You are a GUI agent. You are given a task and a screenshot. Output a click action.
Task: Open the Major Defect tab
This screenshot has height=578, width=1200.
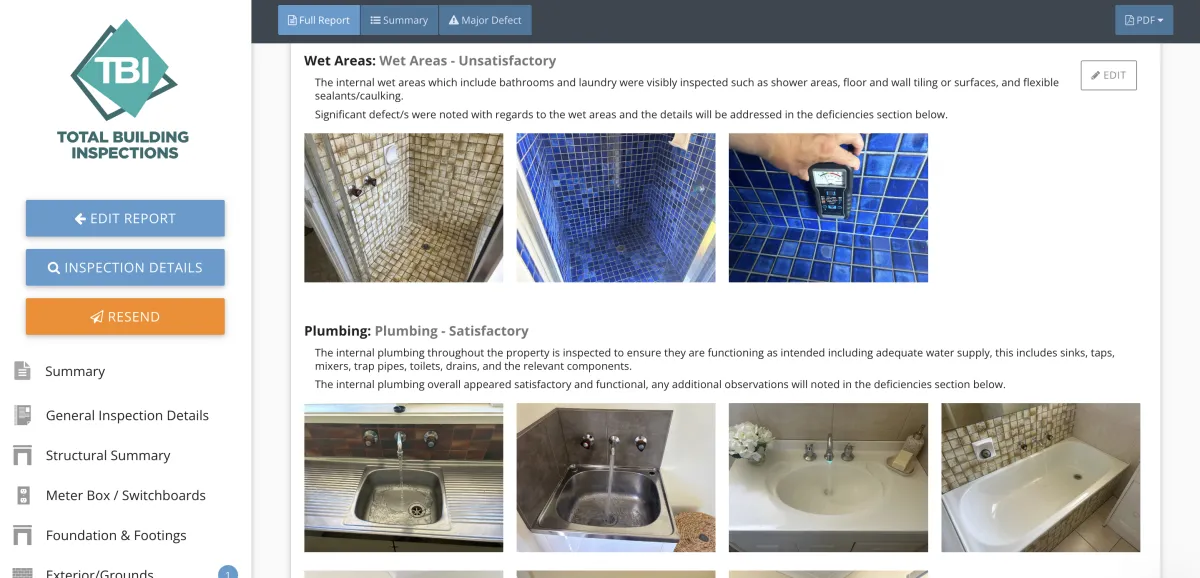(x=485, y=20)
